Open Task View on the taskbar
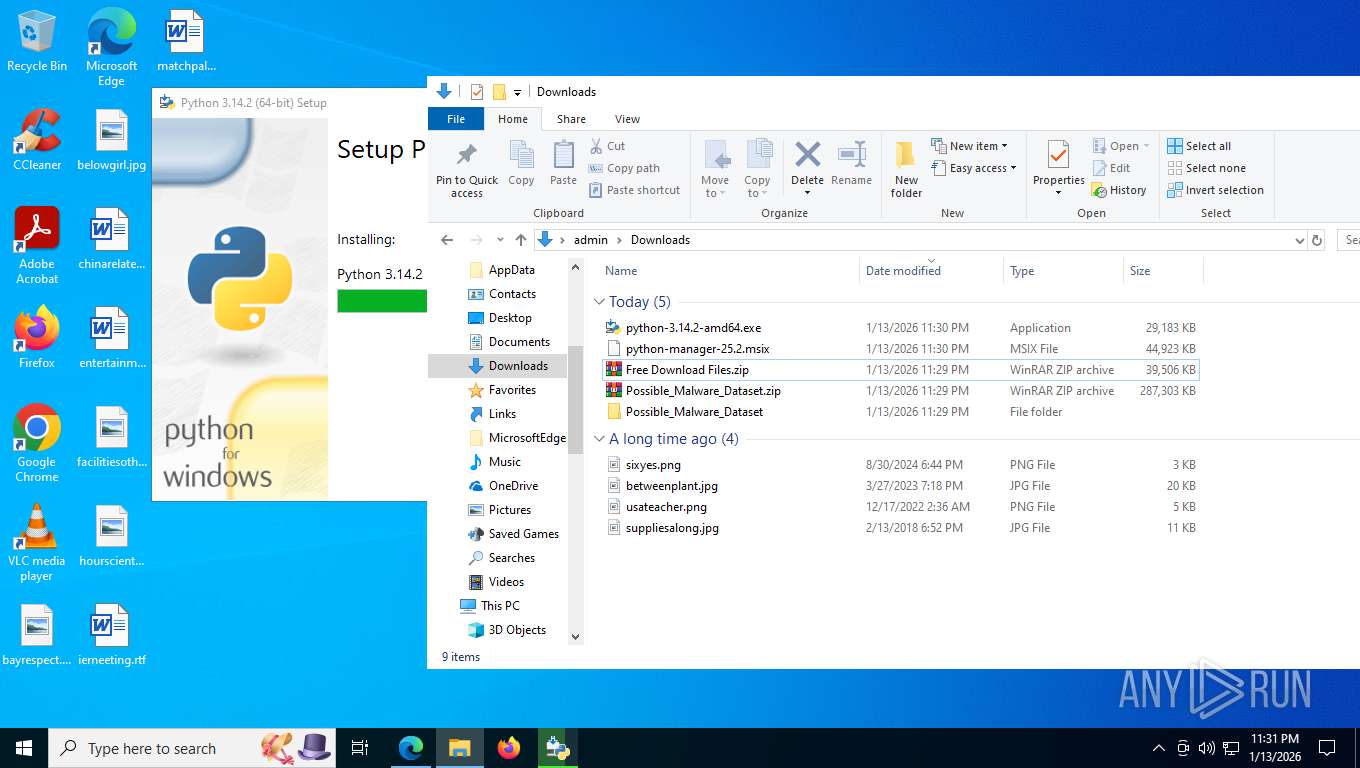This screenshot has height=768, width=1360. (x=360, y=748)
